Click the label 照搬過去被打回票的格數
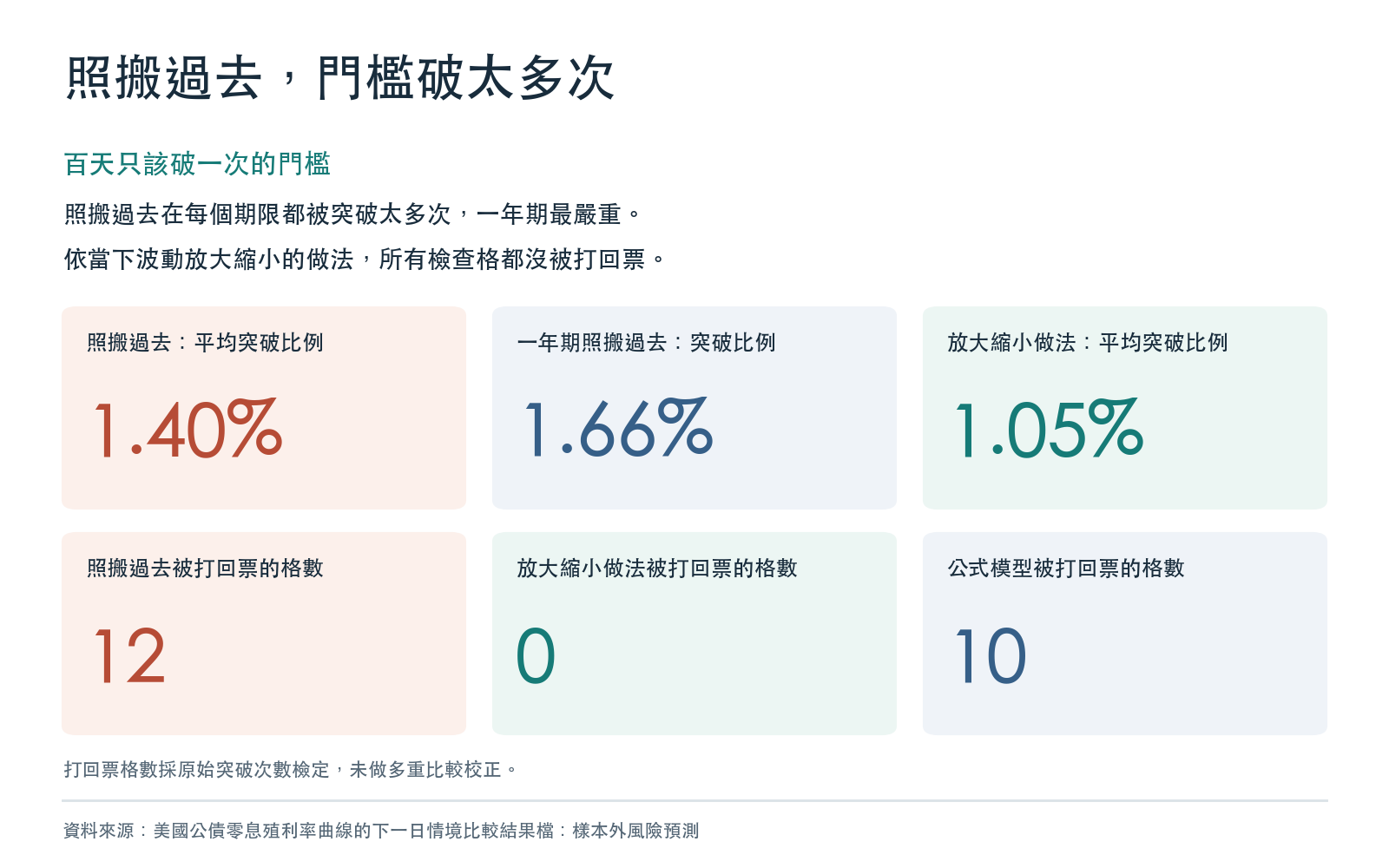1389x868 pixels. (205, 569)
